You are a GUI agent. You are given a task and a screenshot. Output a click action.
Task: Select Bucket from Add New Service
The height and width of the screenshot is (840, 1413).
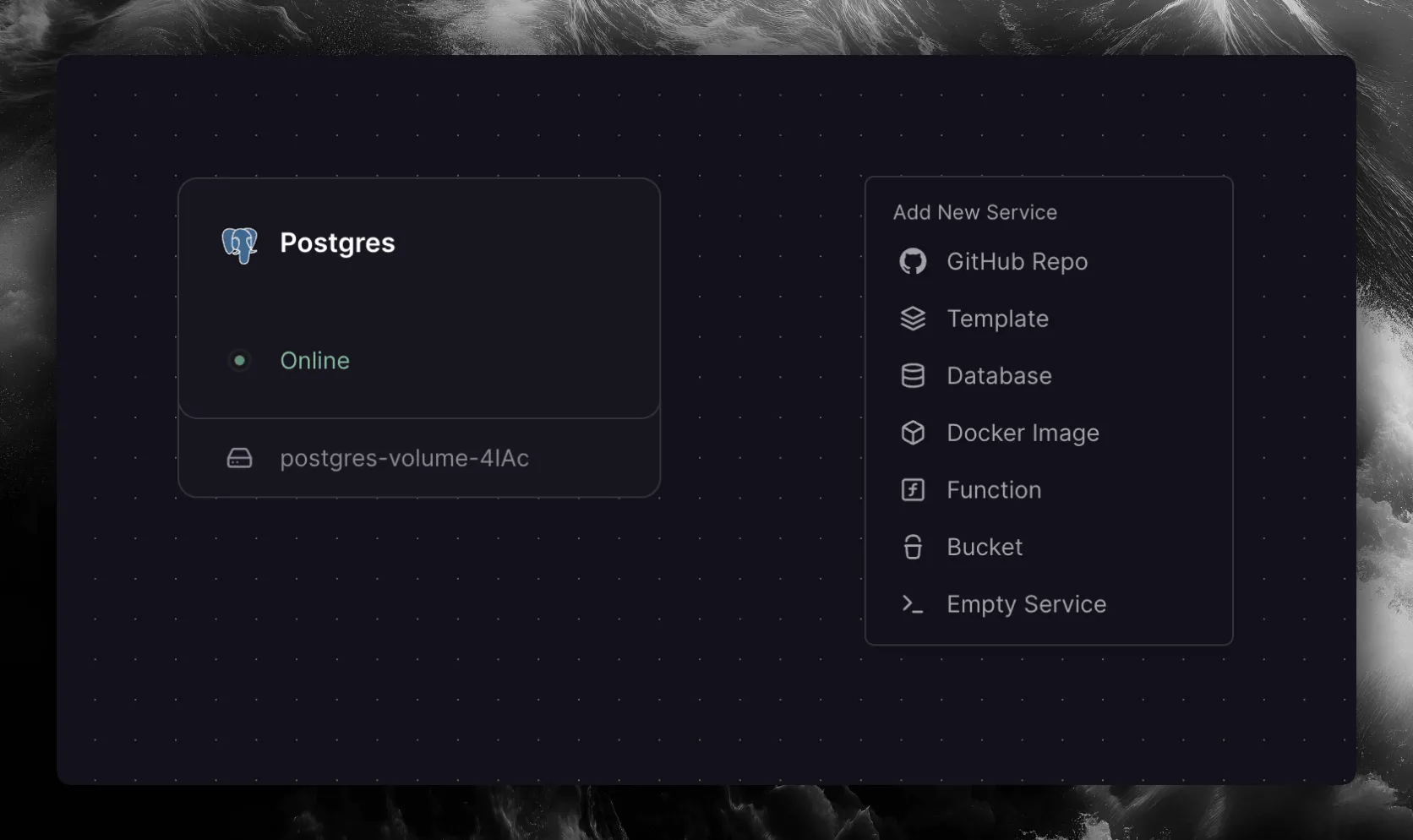[985, 548]
